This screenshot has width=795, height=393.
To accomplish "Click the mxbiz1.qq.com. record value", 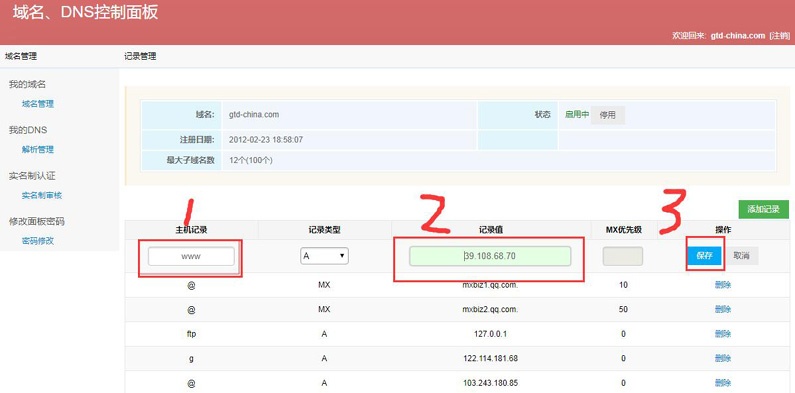I will (490, 285).
